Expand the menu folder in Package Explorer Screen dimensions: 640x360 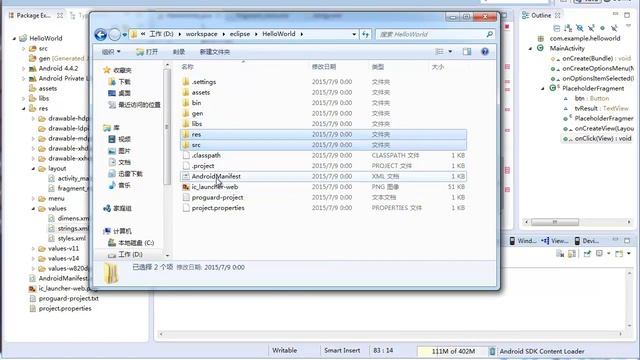click(x=33, y=199)
